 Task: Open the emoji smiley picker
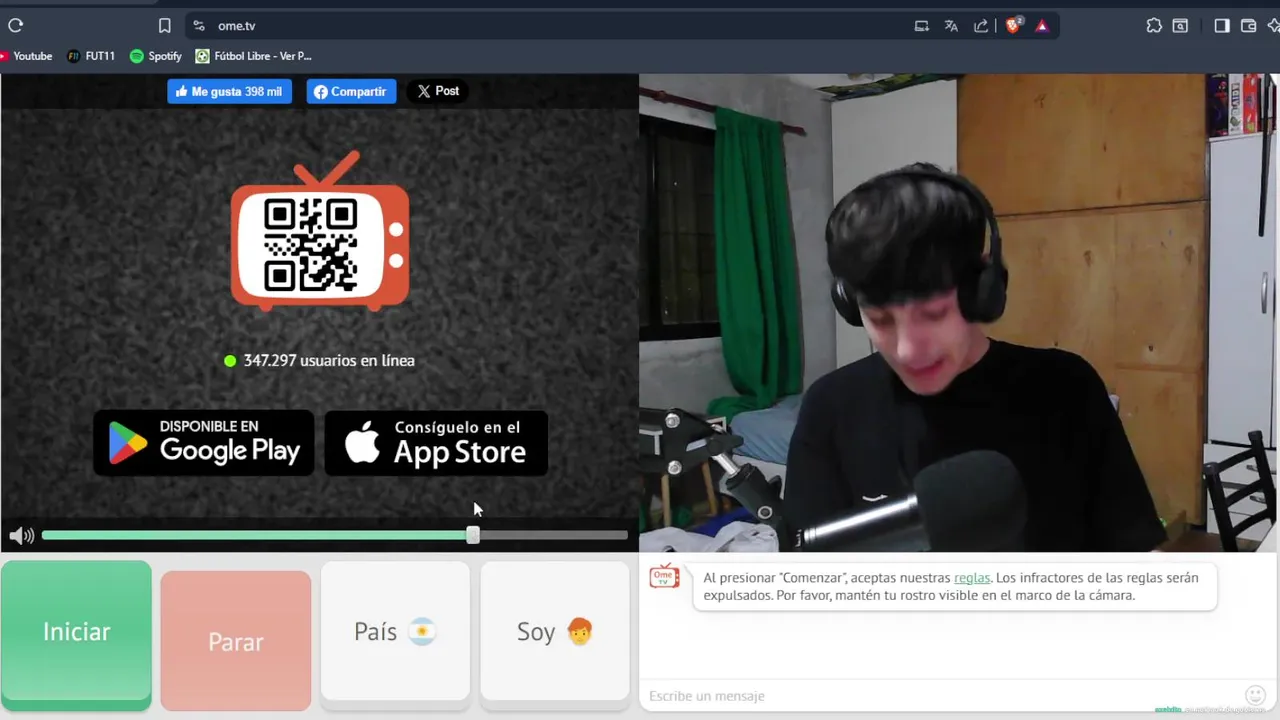[1256, 695]
